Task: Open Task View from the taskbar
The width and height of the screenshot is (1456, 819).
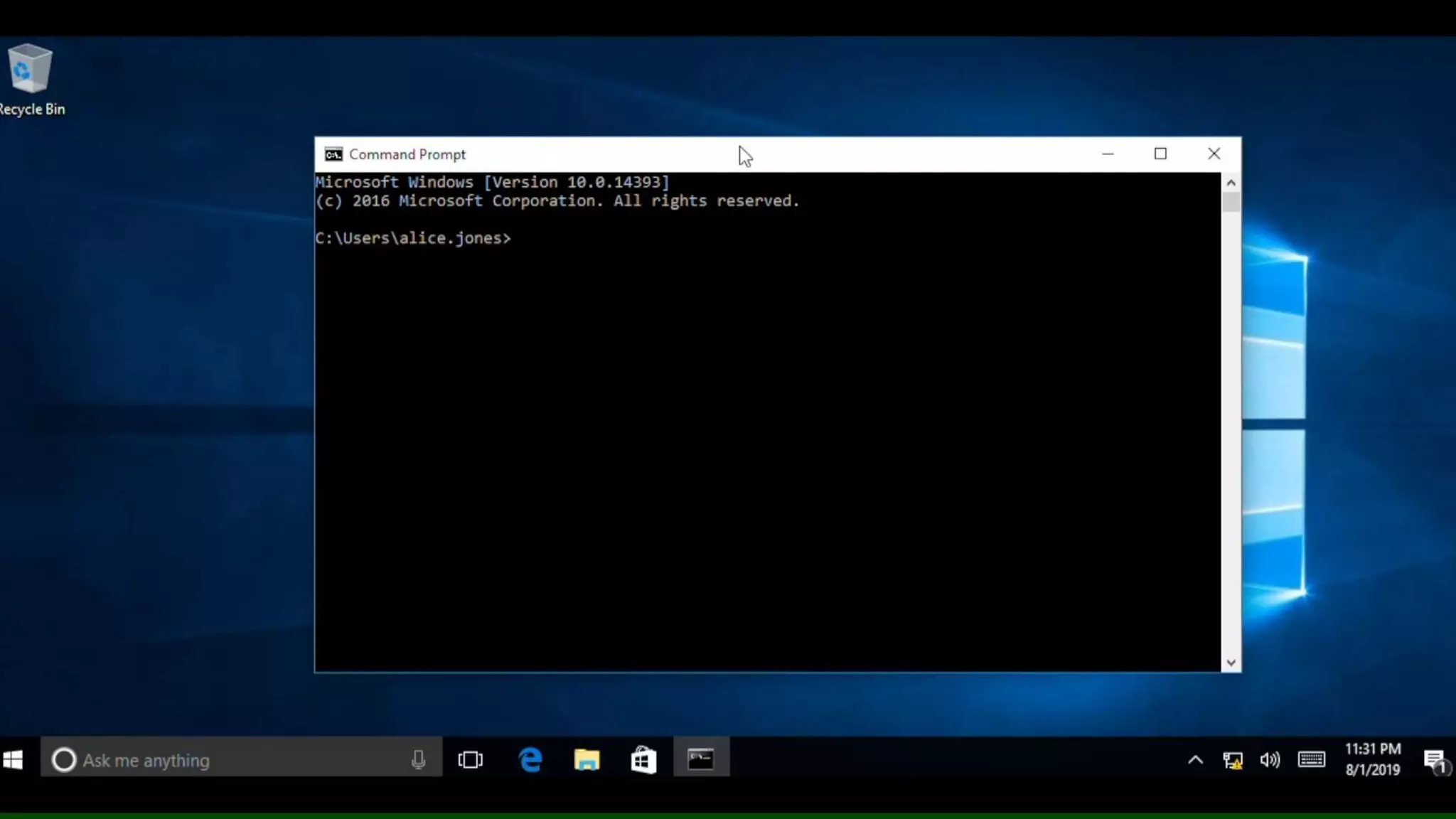Action: pyautogui.click(x=470, y=760)
